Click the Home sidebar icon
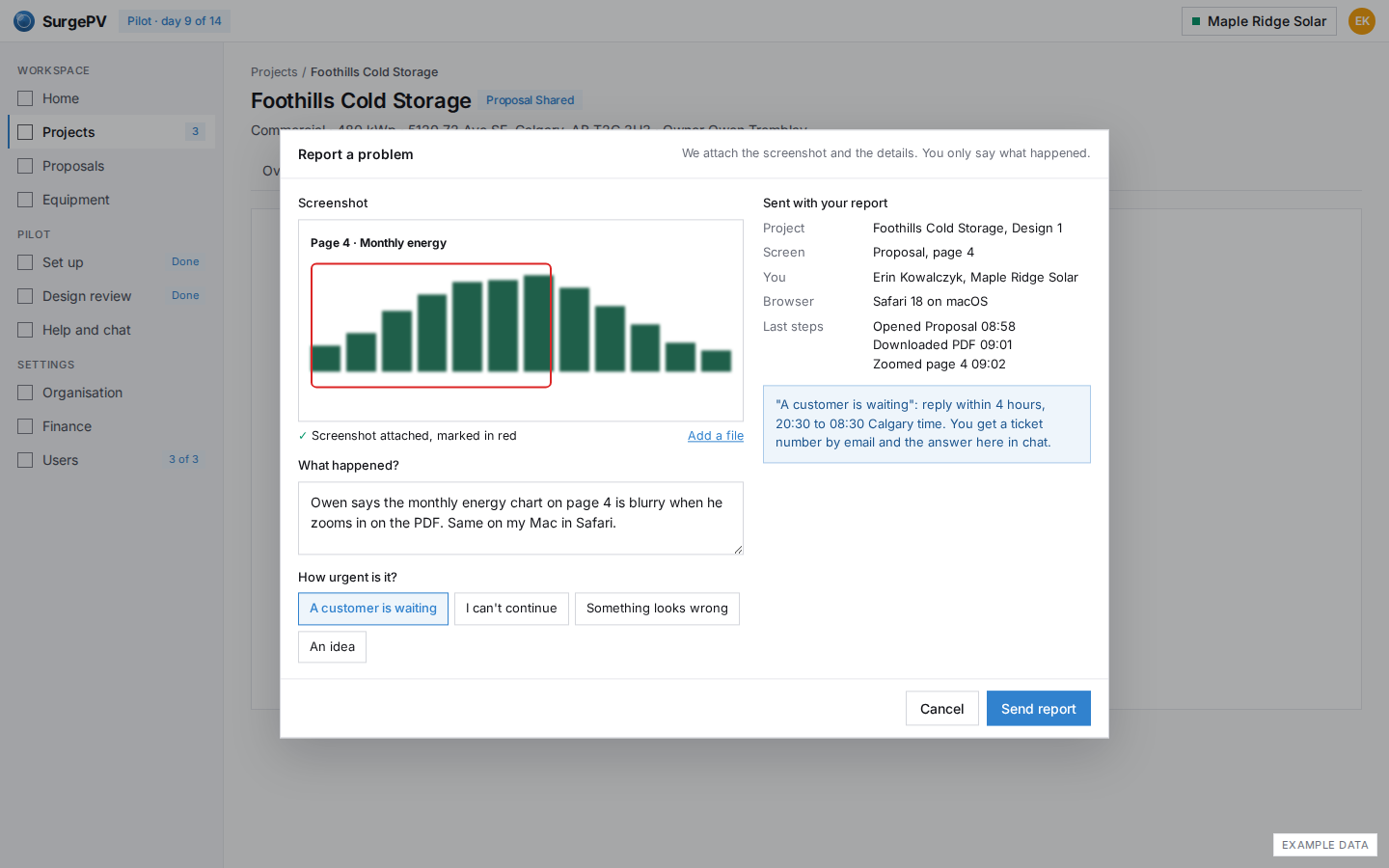 (25, 98)
